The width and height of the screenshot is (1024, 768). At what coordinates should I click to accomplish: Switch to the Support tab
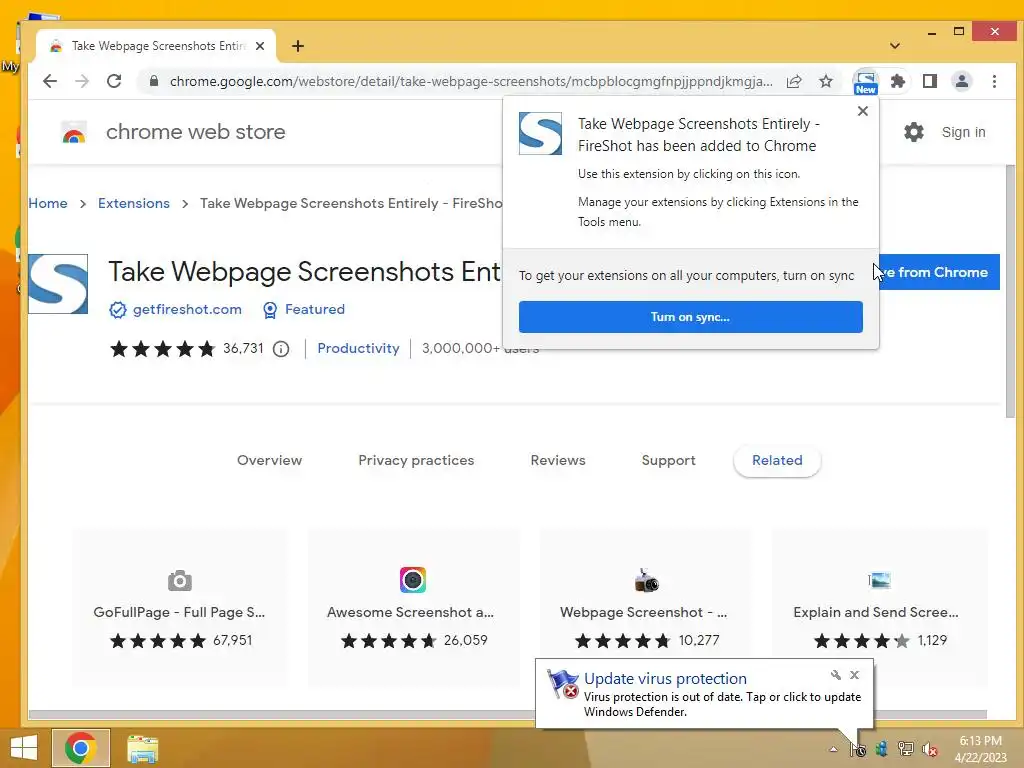669,460
